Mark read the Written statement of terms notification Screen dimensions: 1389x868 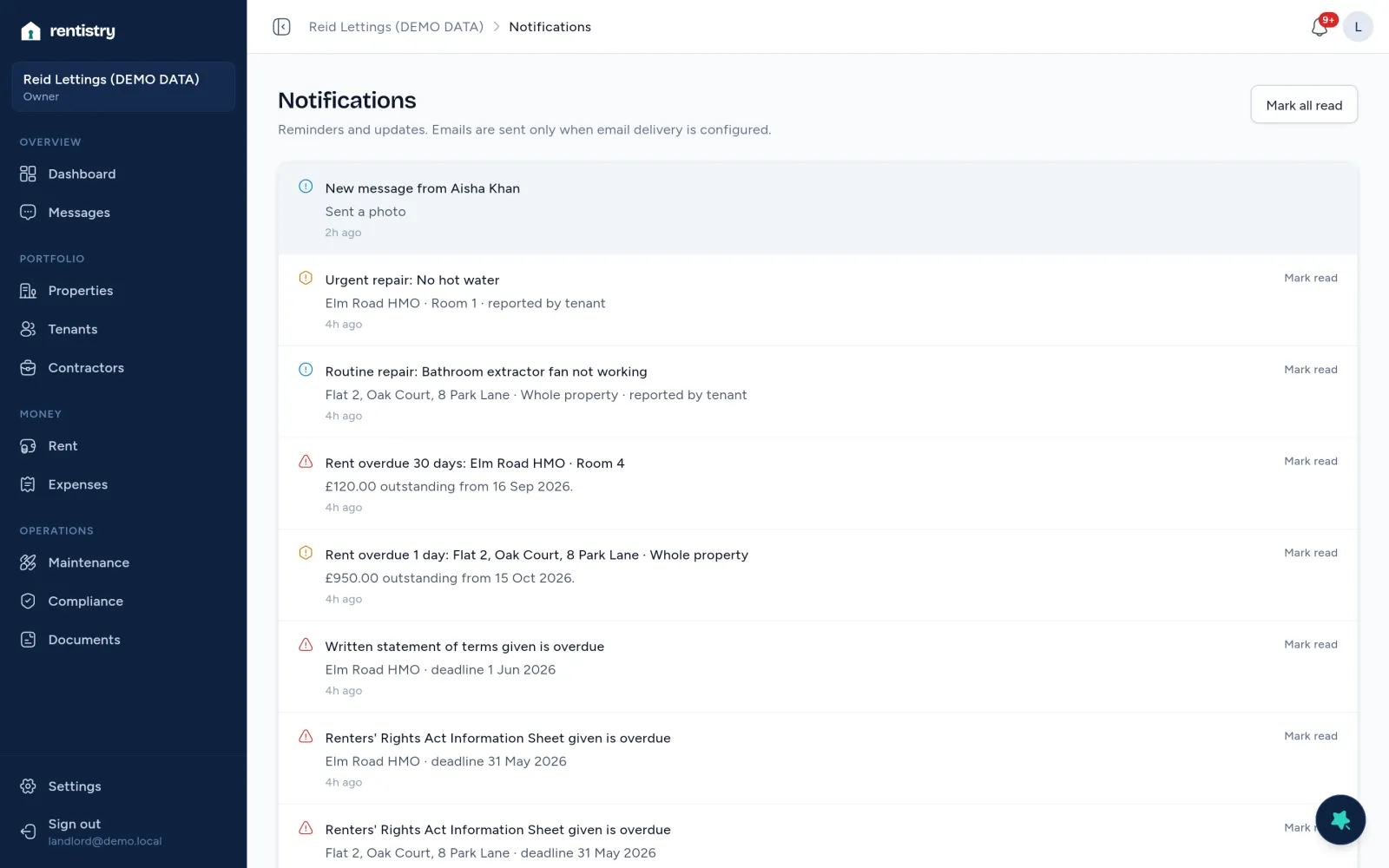1311,644
